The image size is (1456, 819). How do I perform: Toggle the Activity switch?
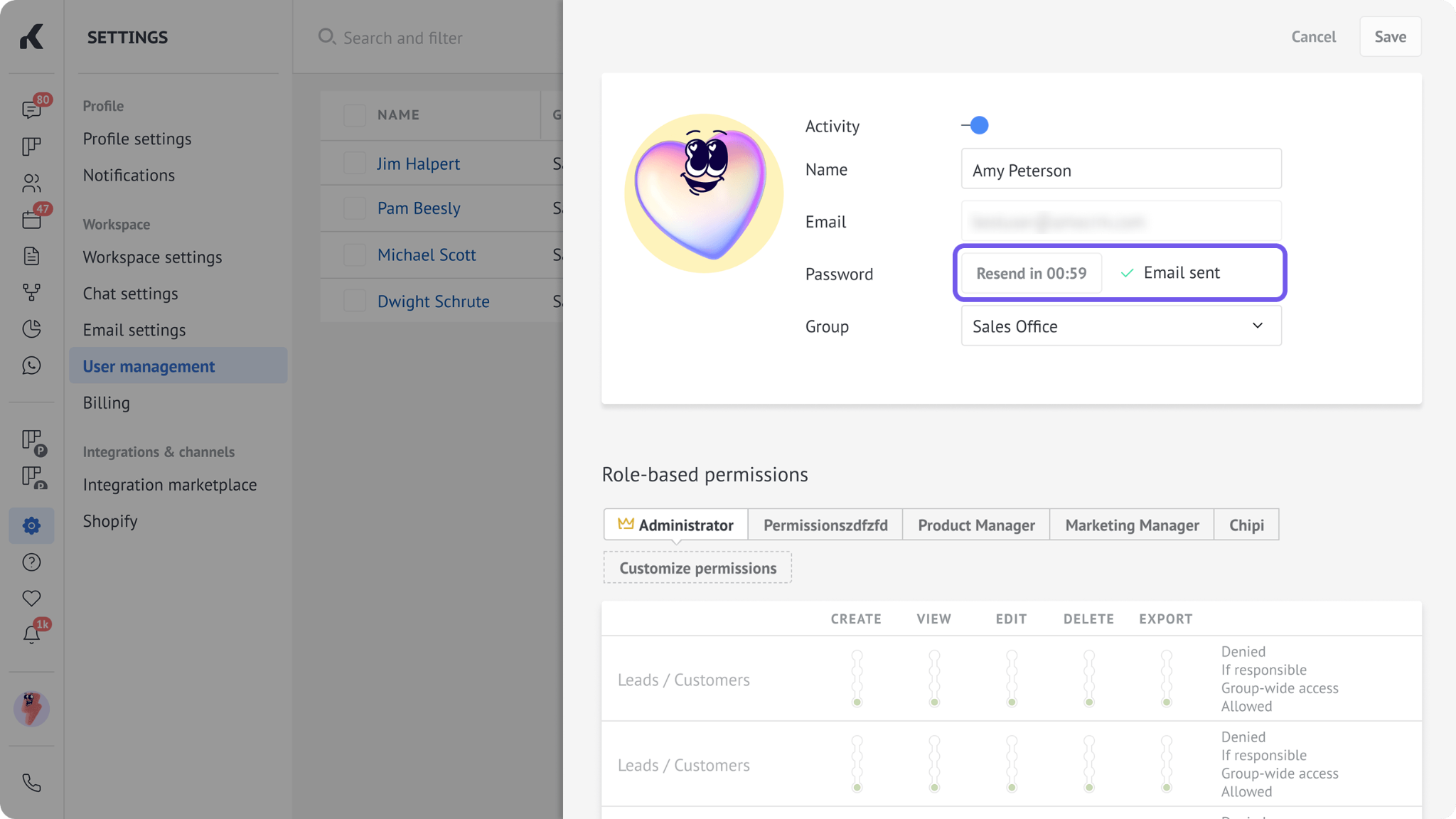(x=975, y=125)
